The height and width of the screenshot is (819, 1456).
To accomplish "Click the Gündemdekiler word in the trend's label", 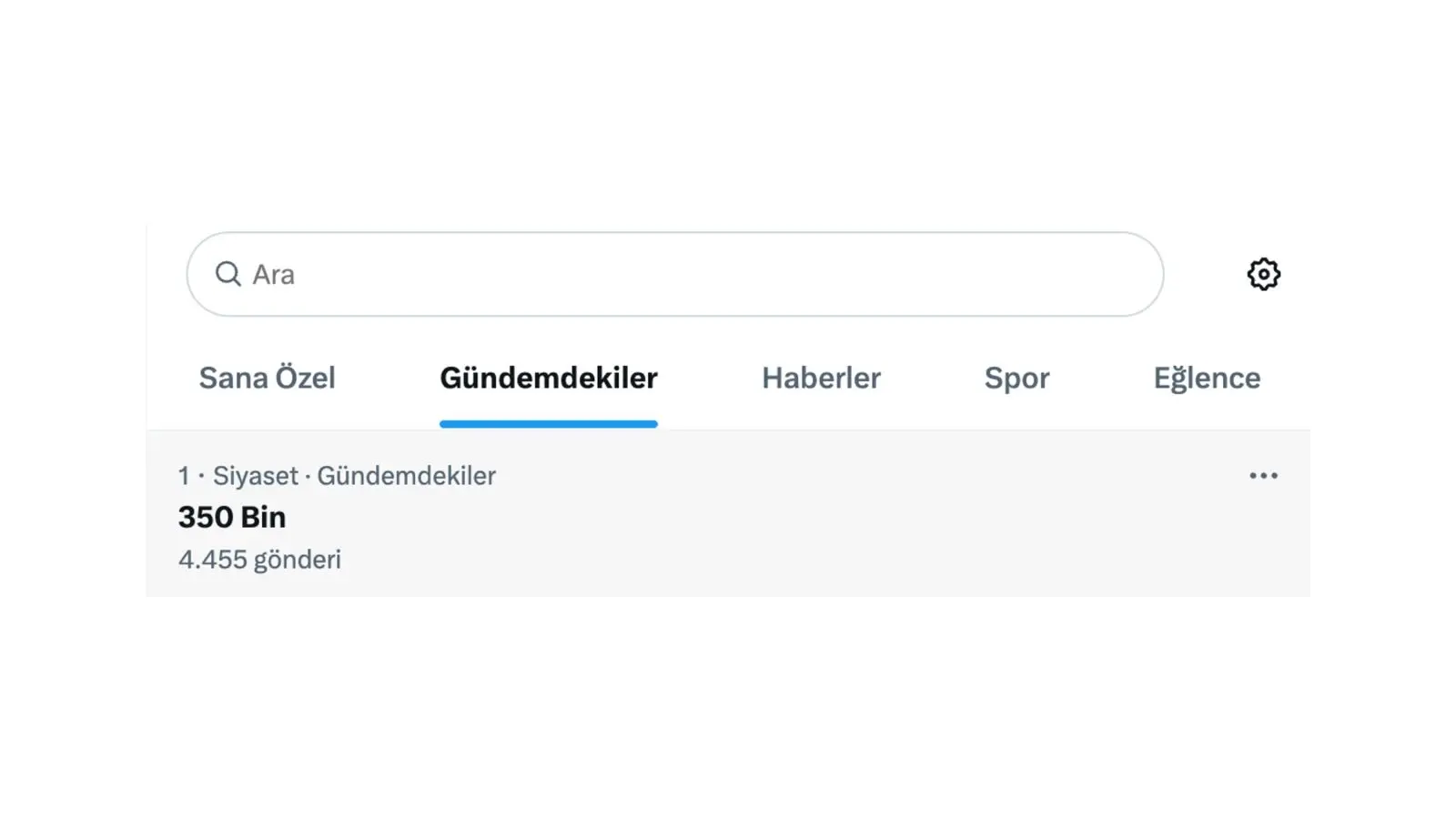I will [x=406, y=476].
